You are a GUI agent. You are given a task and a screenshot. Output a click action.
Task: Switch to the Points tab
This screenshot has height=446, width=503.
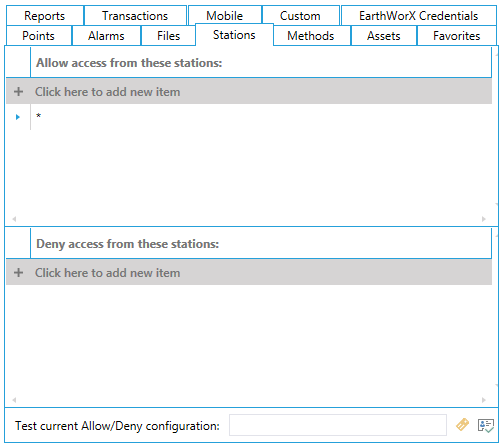click(x=39, y=36)
